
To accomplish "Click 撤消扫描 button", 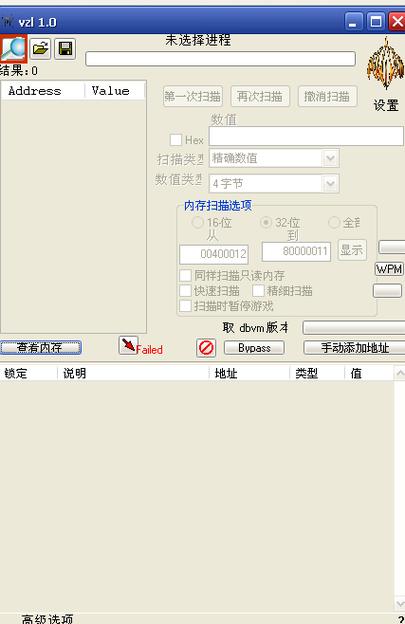I will (x=327, y=96).
